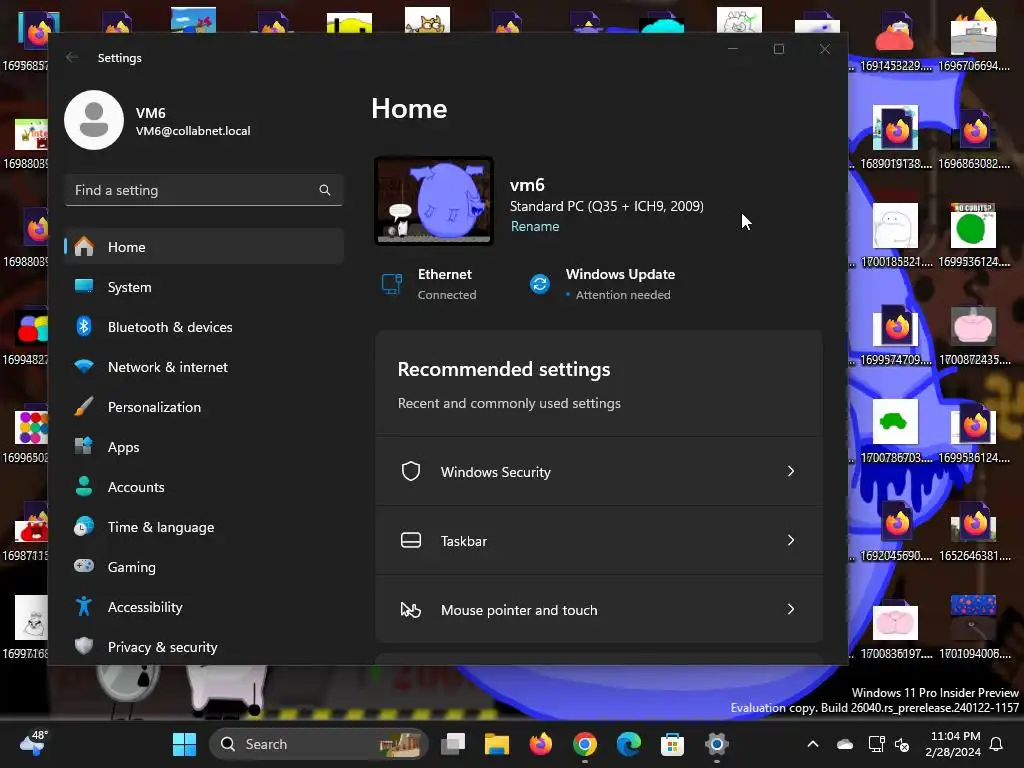Click the Time & language clock icon
Image resolution: width=1024 pixels, height=768 pixels.
tap(84, 526)
